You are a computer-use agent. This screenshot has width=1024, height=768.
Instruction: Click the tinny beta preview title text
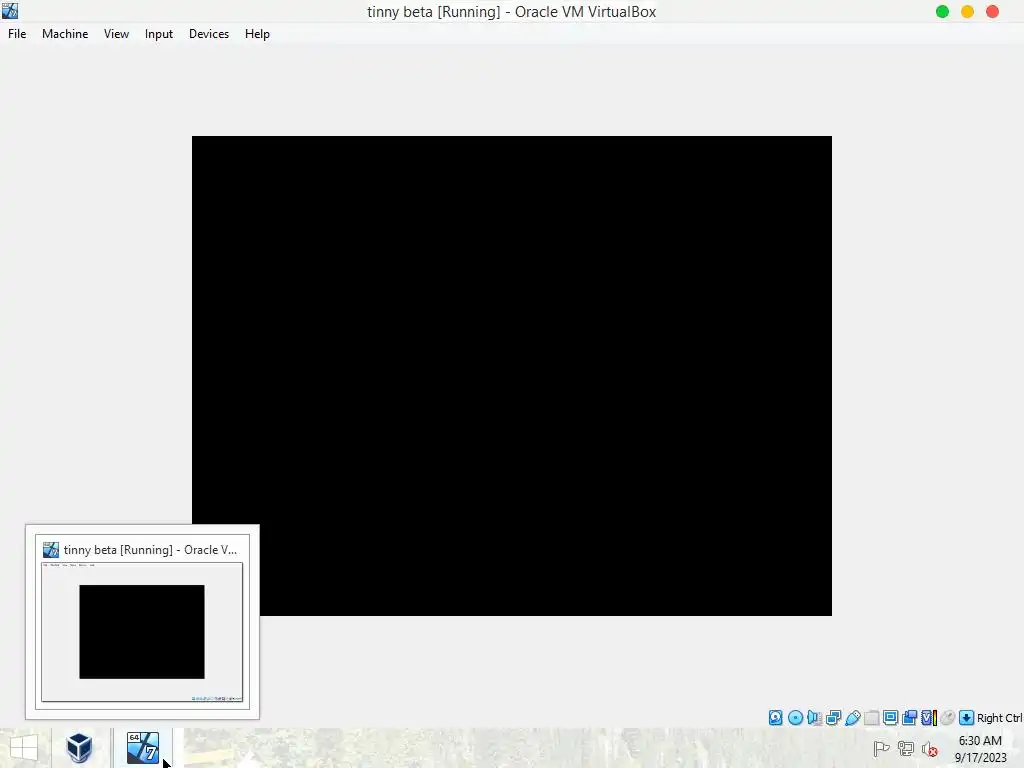150,550
